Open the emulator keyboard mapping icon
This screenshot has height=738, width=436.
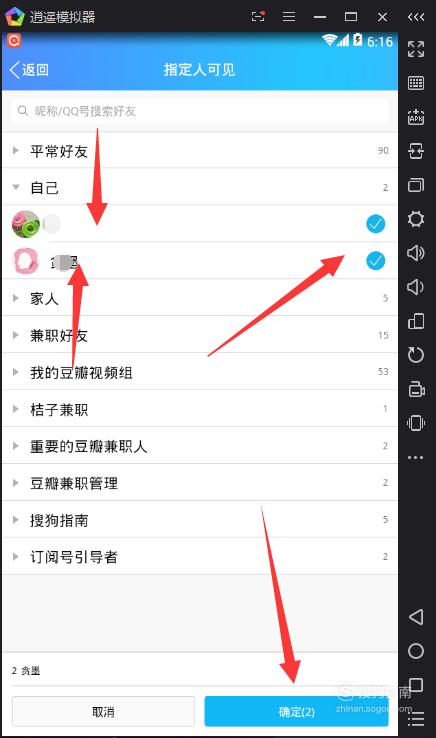416,83
